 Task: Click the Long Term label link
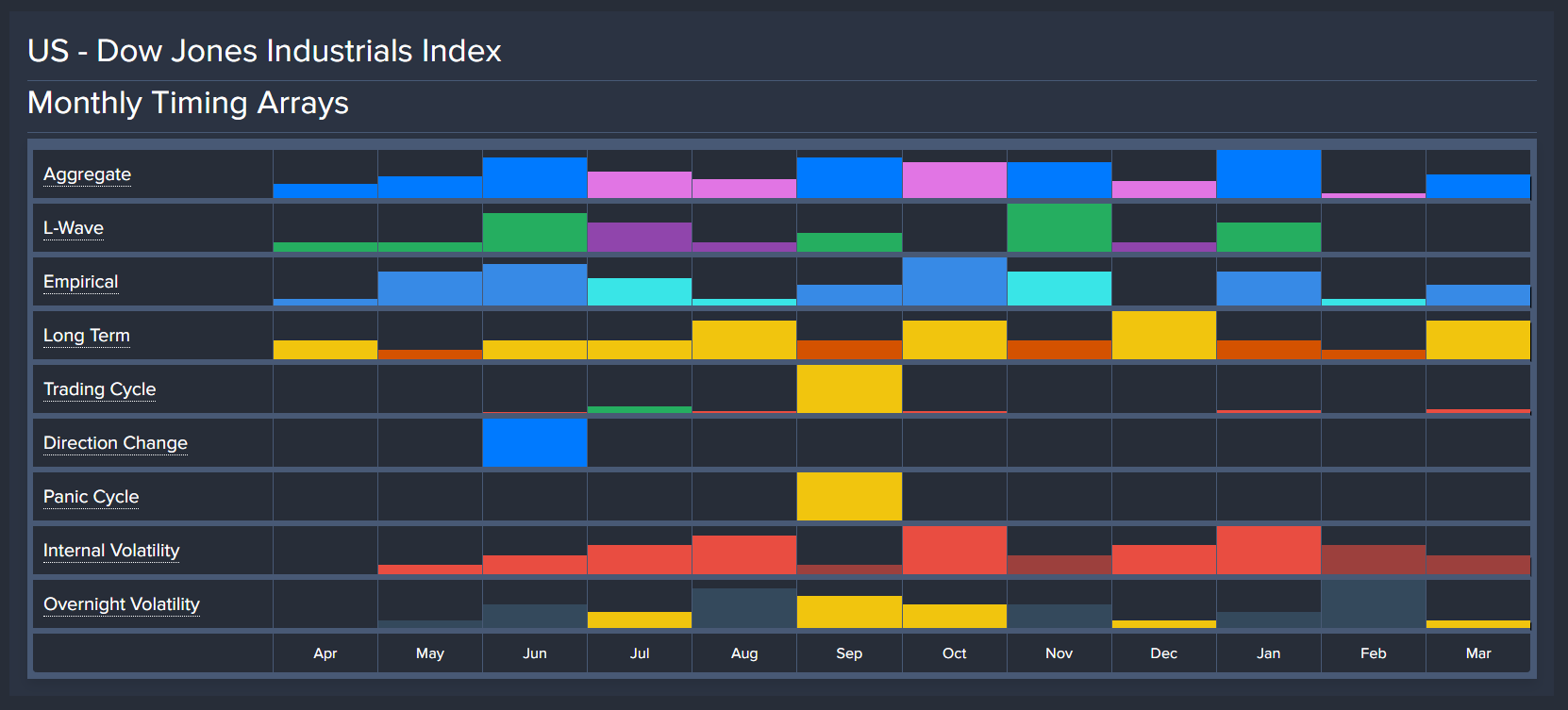[87, 336]
